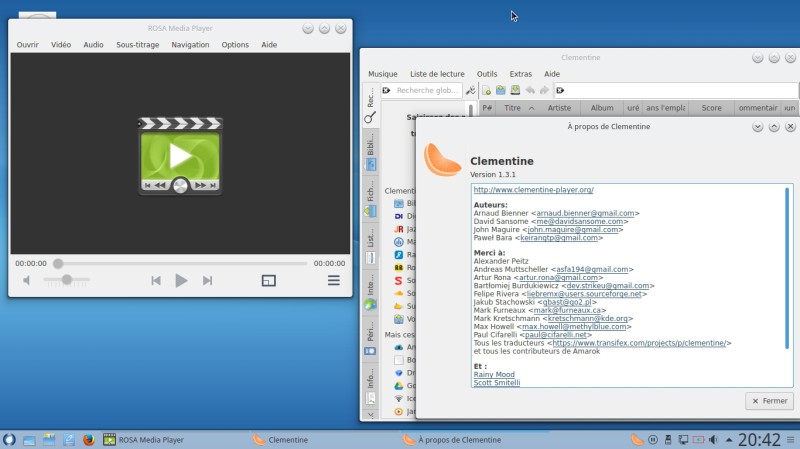
Task: Click the play button in ROSA Media Player
Action: [x=181, y=280]
